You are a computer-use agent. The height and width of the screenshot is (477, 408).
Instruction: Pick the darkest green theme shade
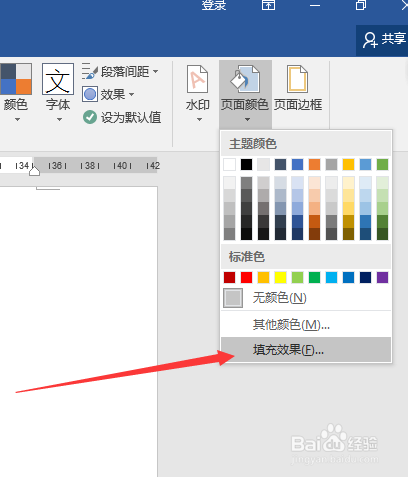382,234
